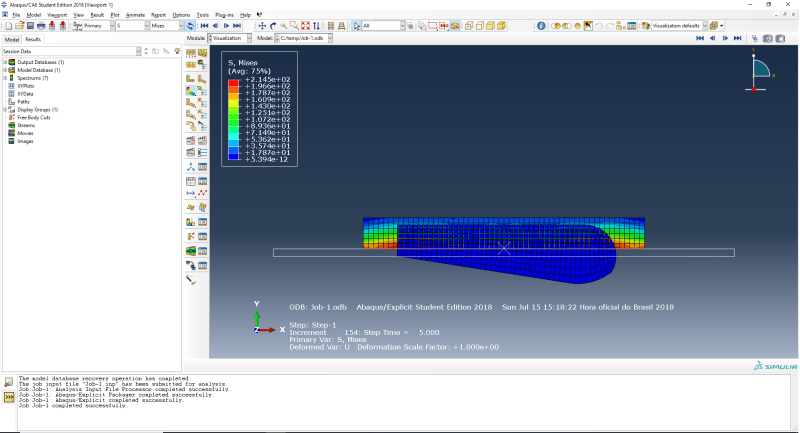Create a new model database icon
The width and height of the screenshot is (800, 433).
pos(9,26)
